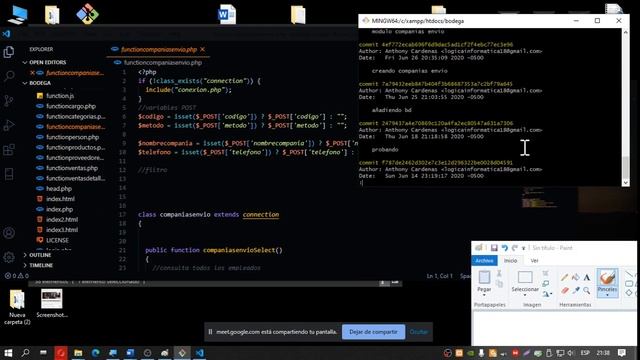The width and height of the screenshot is (640, 360).
Task: Select the Pencil tool in Paint
Action: click(564, 278)
